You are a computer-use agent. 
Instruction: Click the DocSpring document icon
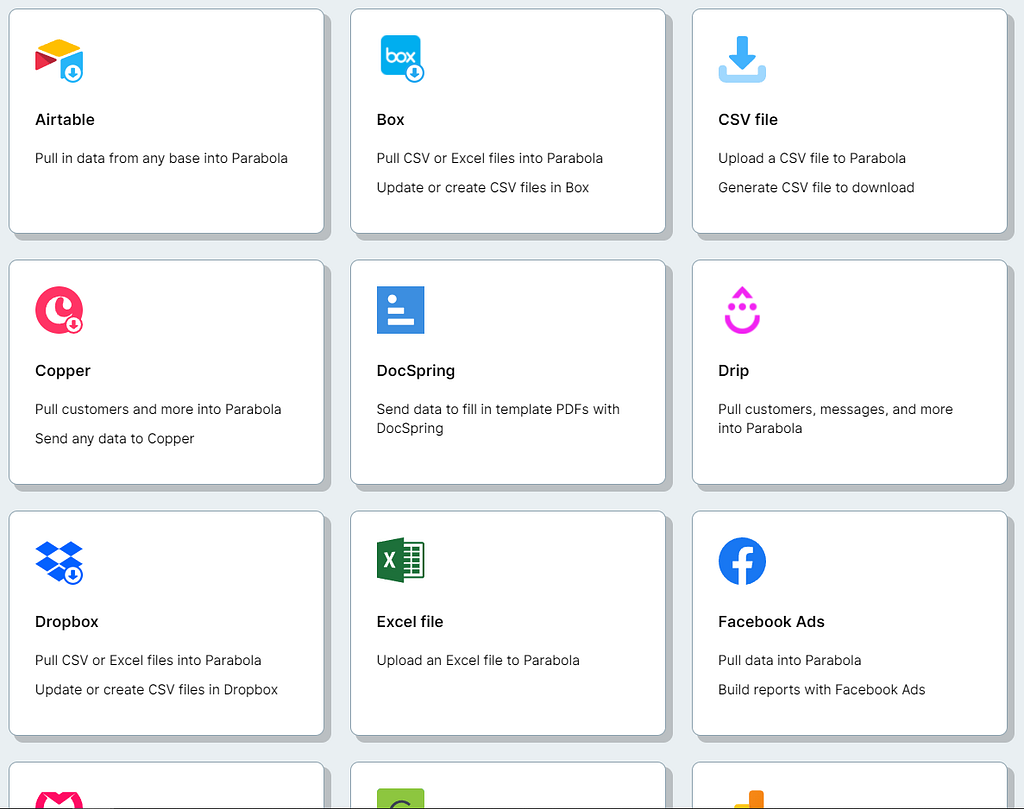pyautogui.click(x=400, y=310)
